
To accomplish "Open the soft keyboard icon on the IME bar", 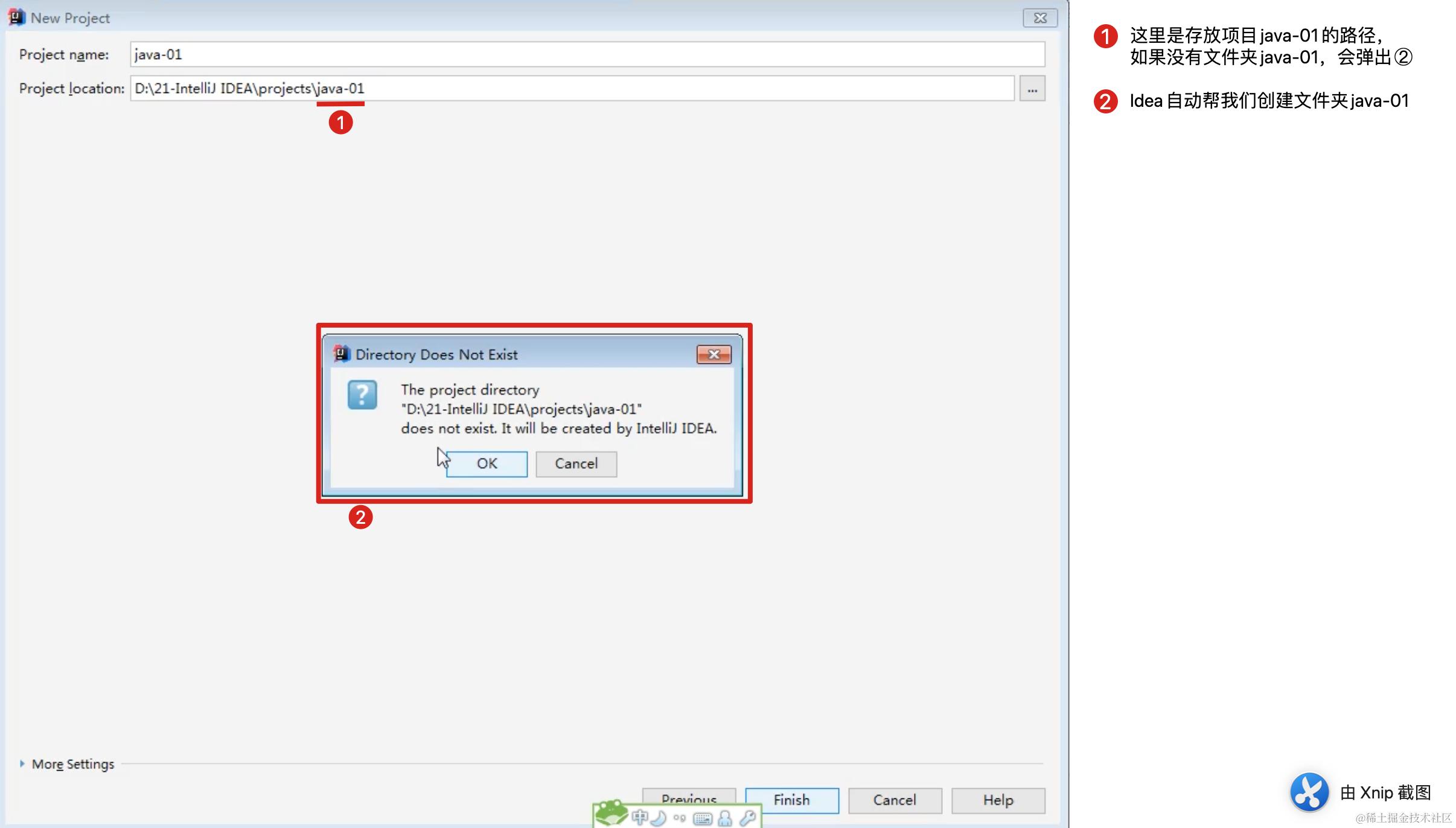I will point(703,818).
